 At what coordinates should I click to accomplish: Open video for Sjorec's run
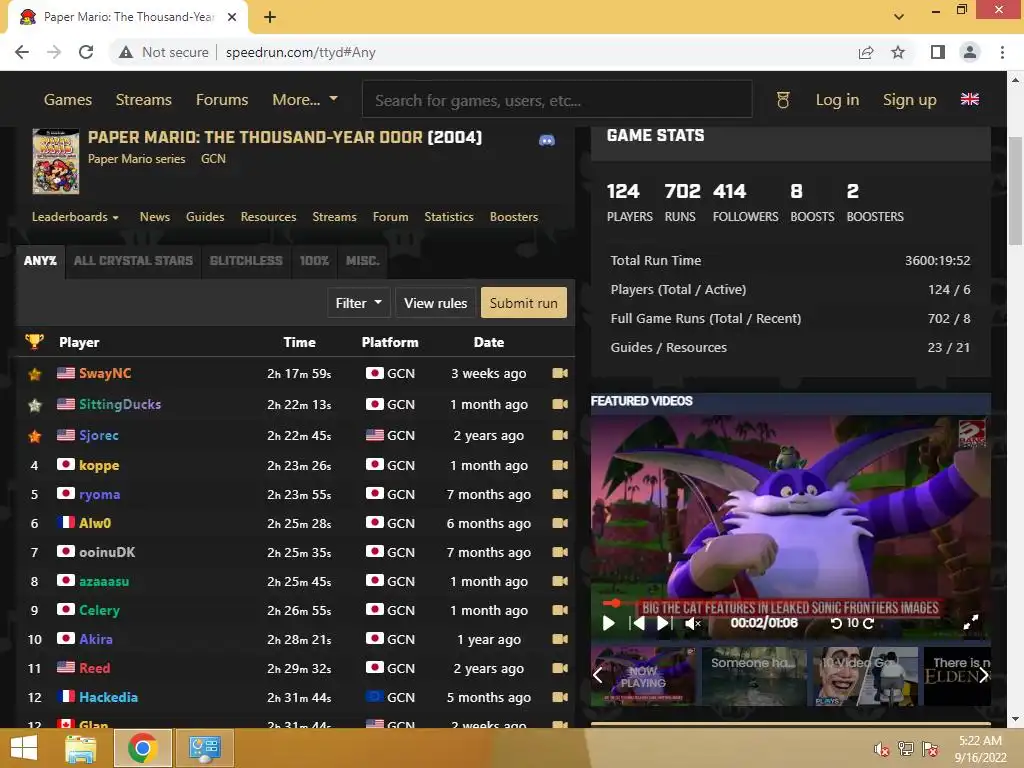click(x=560, y=435)
